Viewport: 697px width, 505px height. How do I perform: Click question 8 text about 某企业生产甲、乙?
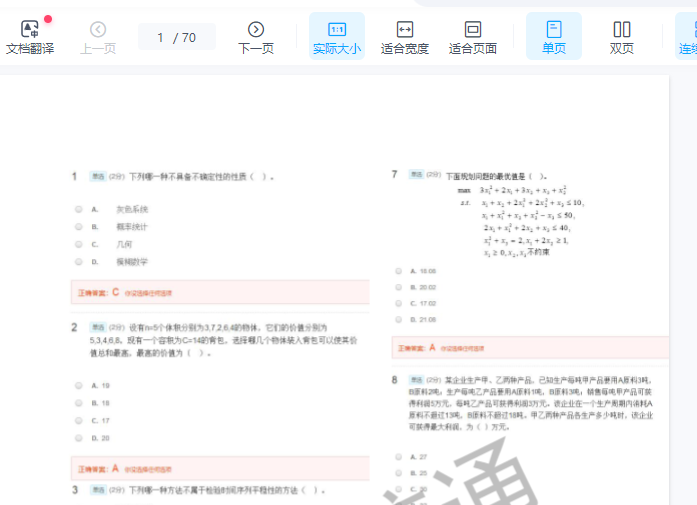531,403
